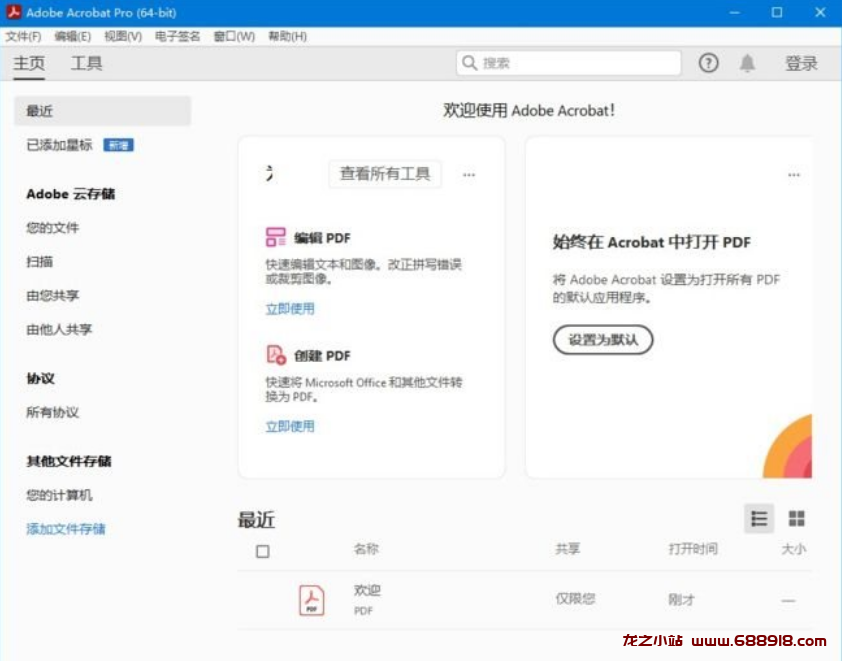
Task: Sort recent files by 名称 column
Action: coord(366,549)
